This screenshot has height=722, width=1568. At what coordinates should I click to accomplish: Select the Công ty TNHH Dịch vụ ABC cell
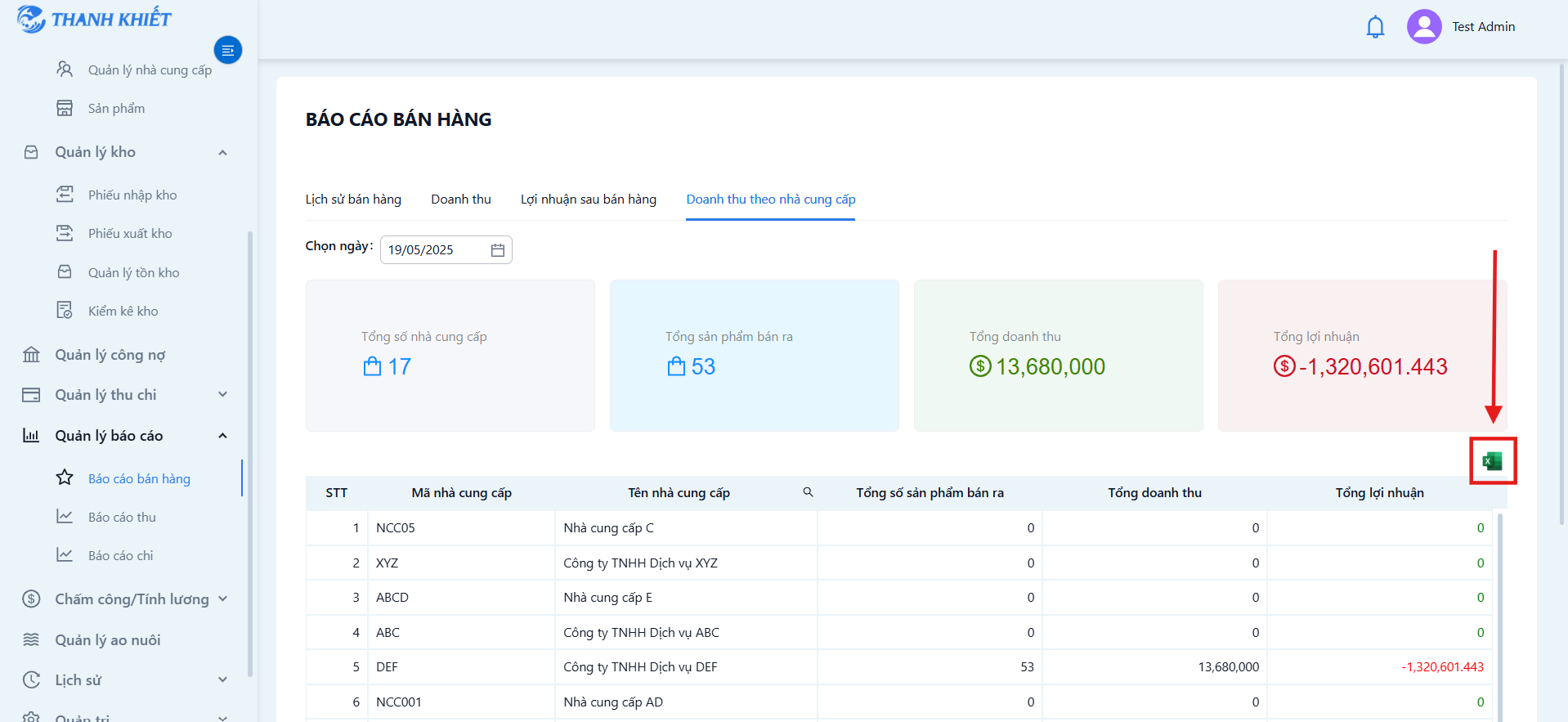pyautogui.click(x=686, y=632)
